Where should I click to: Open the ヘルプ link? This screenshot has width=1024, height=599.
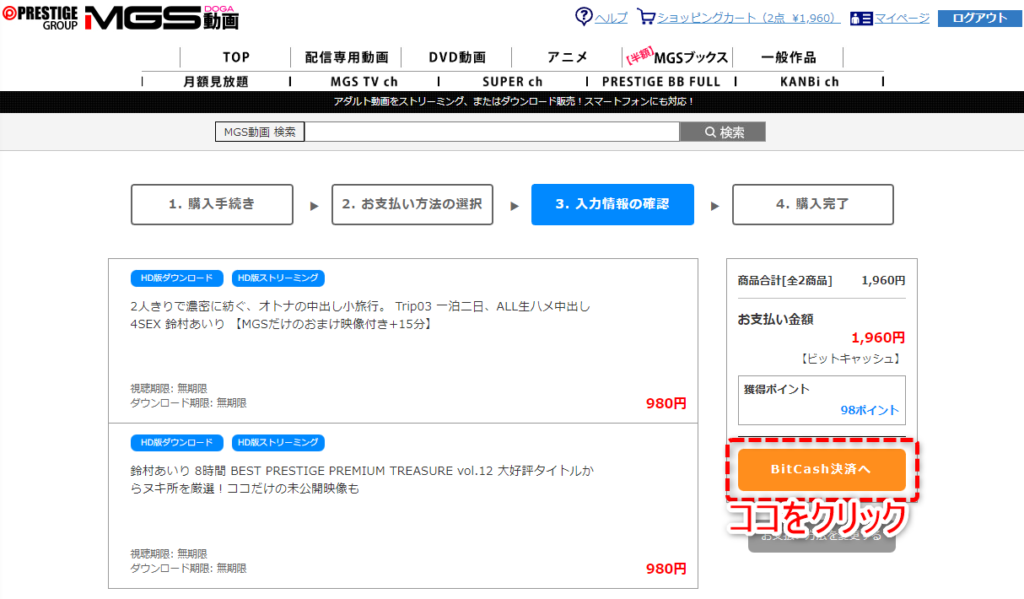click(611, 18)
